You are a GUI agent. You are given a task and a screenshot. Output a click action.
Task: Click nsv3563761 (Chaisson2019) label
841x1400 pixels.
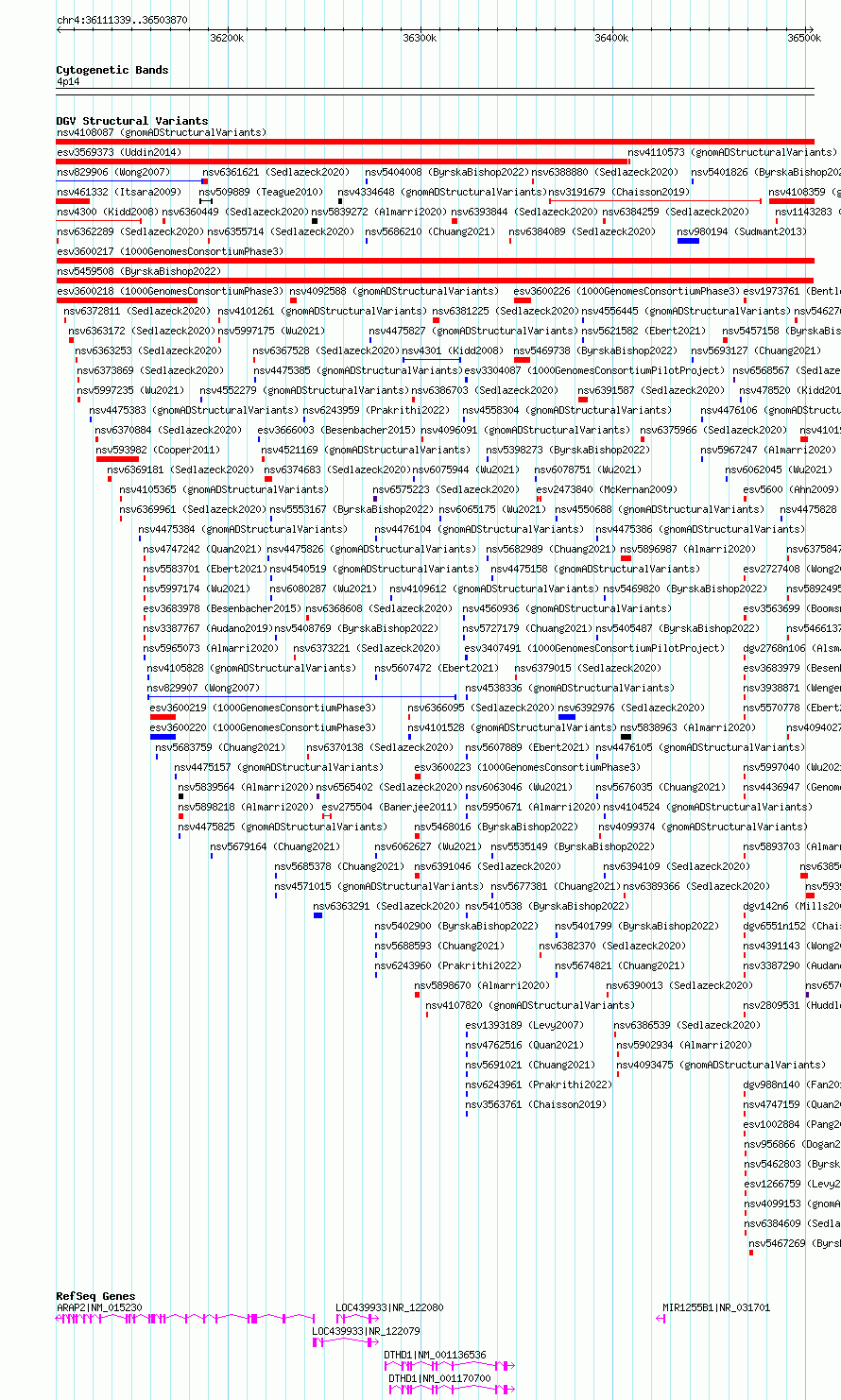click(536, 1104)
